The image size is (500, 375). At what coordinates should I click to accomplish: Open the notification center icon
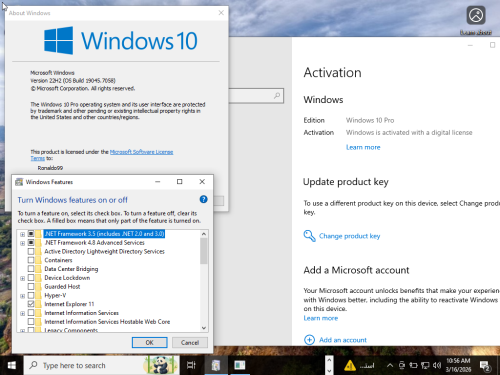(x=484, y=366)
